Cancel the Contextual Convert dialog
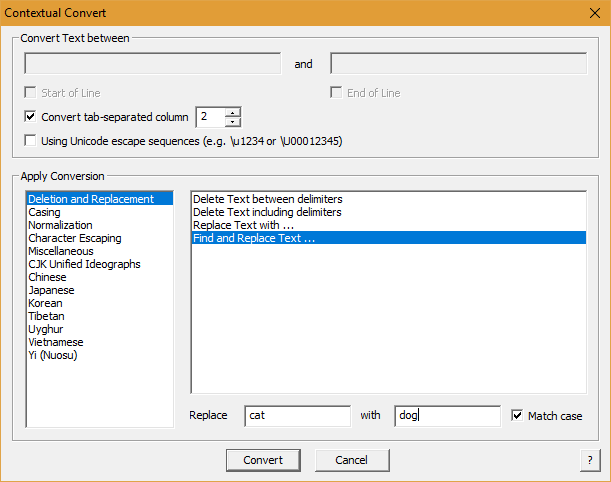The image size is (611, 482). tap(352, 460)
